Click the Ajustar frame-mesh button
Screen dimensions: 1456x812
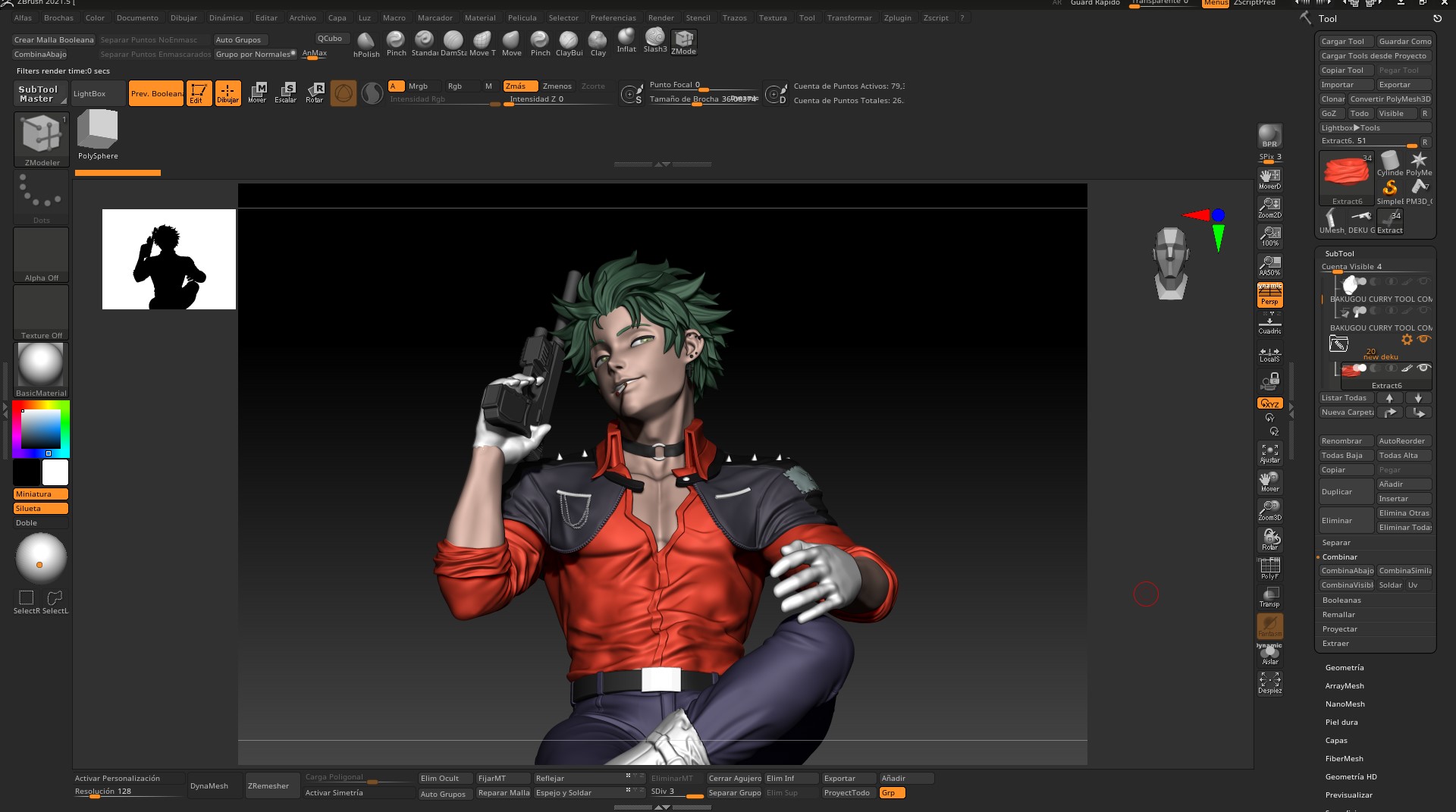coord(1269,453)
